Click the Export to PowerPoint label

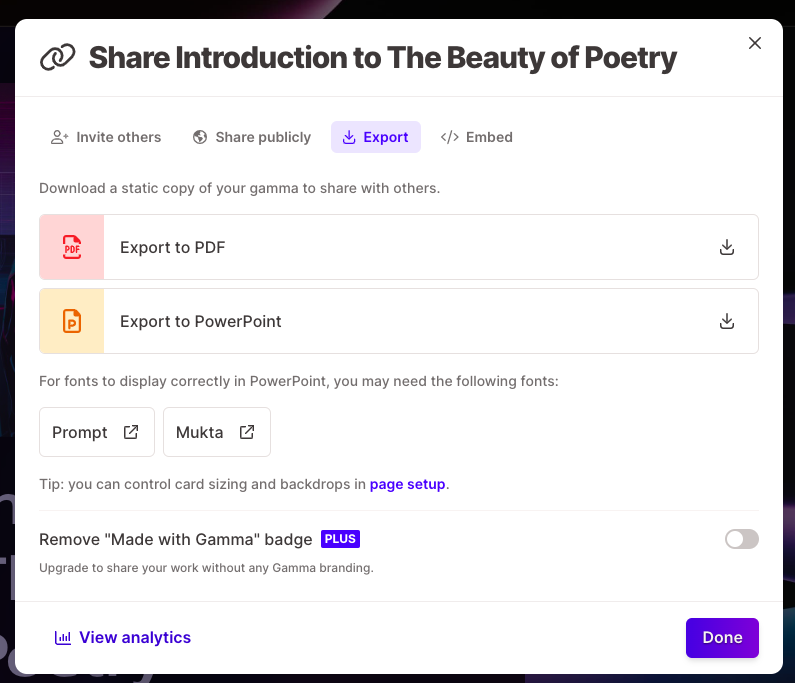pos(200,321)
